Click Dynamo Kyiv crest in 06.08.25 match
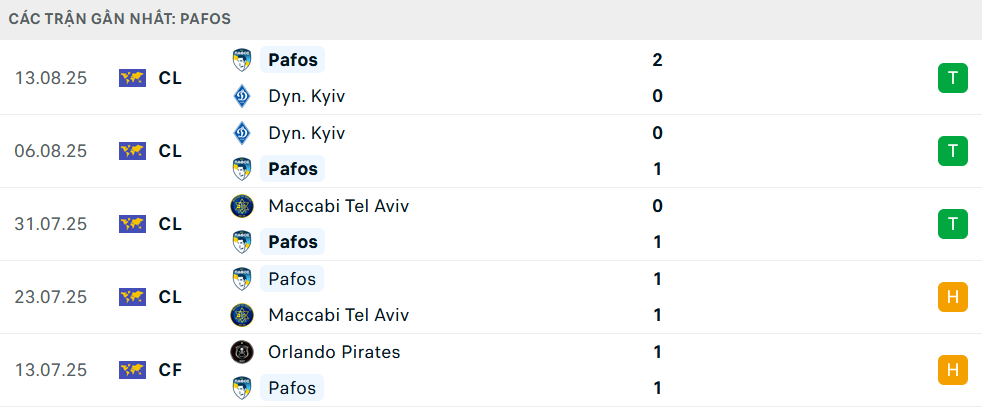 [x=241, y=133]
